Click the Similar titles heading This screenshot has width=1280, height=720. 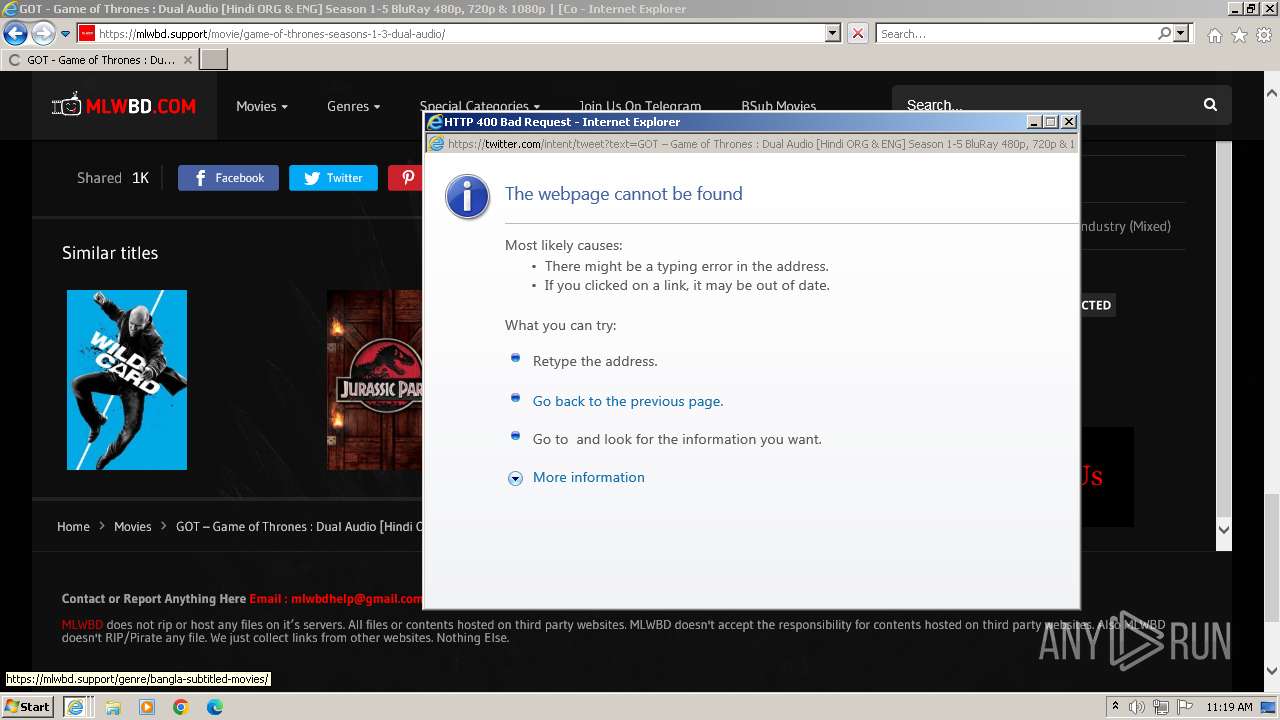[x=110, y=253]
